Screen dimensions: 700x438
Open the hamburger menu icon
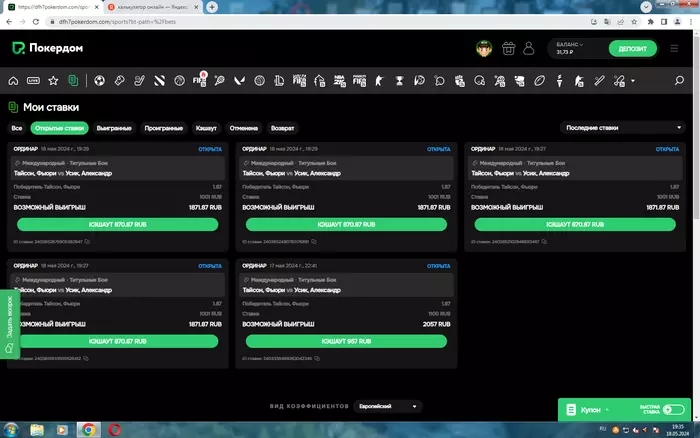[674, 48]
